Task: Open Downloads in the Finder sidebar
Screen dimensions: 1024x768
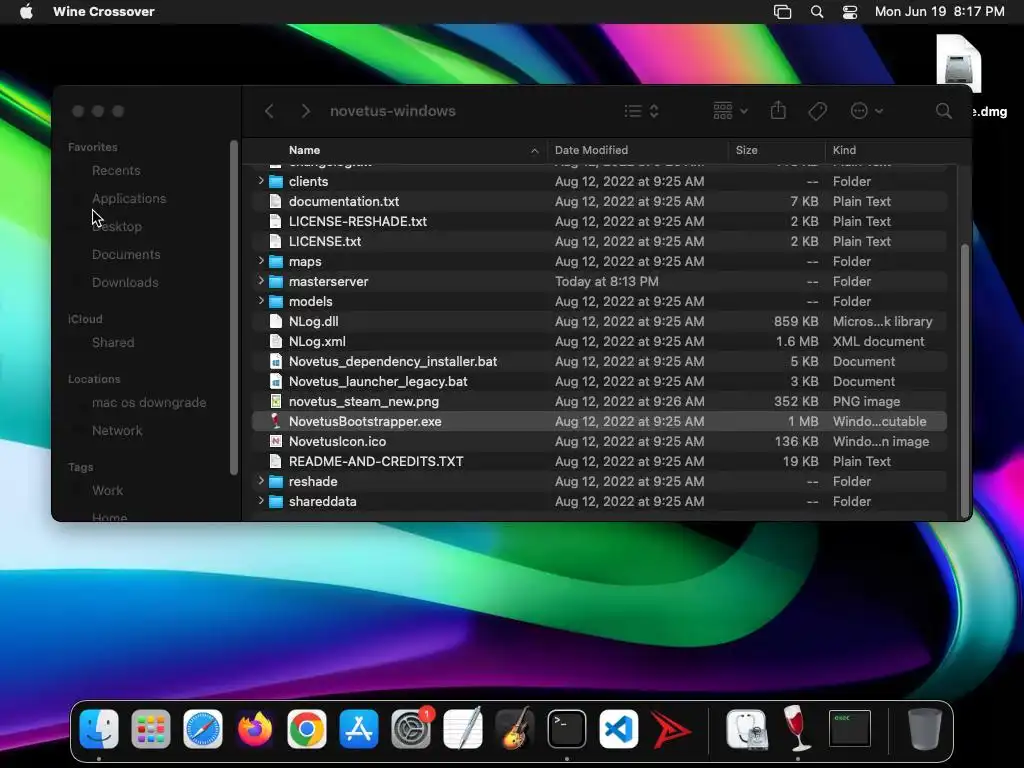Action: pyautogui.click(x=125, y=283)
